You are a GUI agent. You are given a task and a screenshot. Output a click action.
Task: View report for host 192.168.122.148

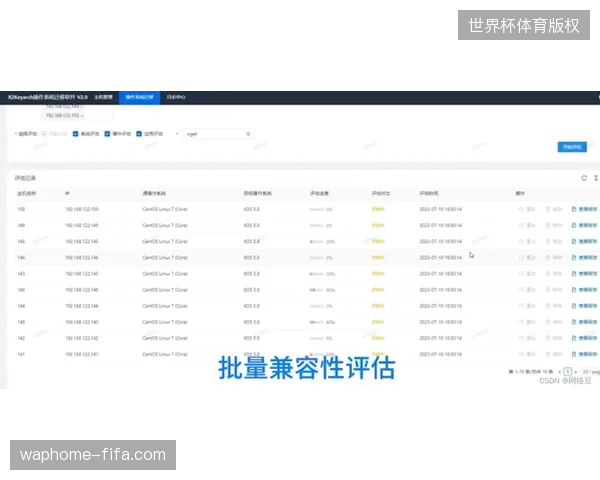click(x=584, y=290)
